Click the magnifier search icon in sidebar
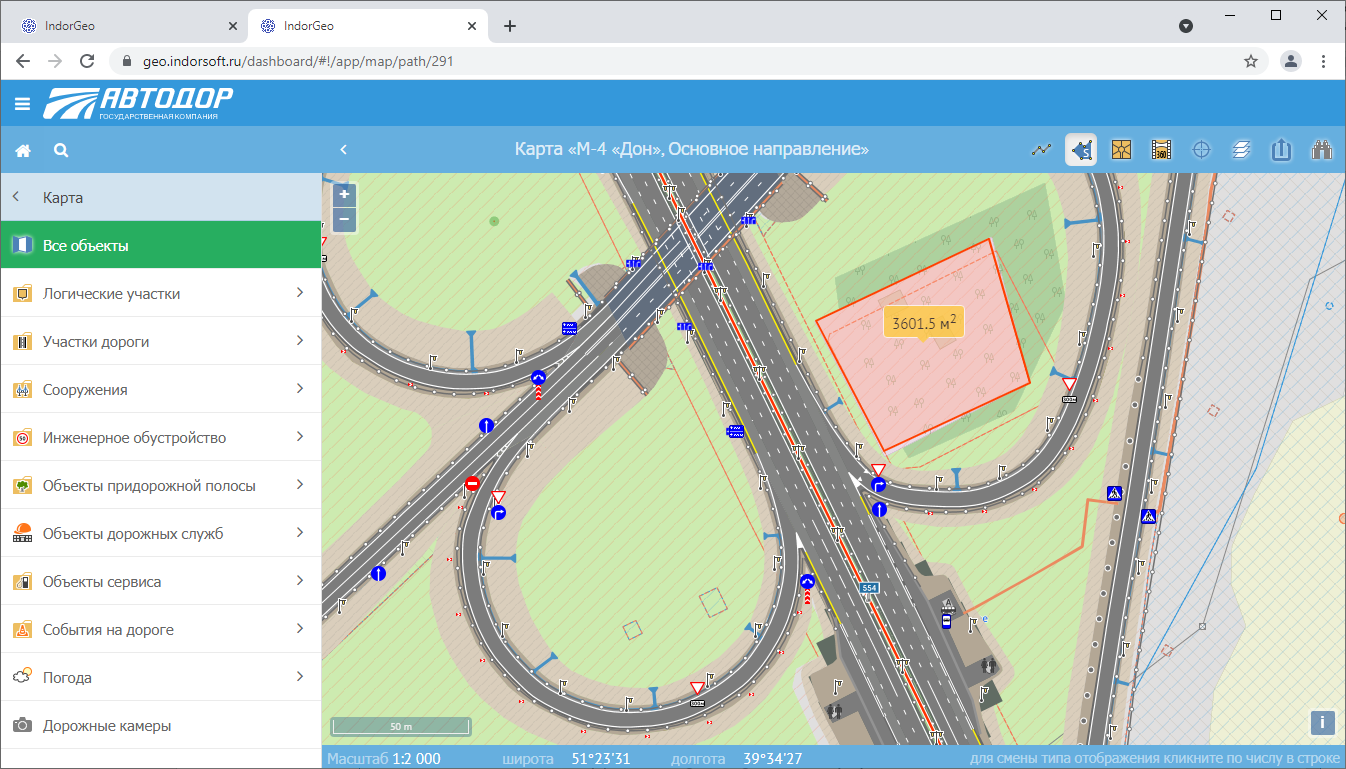 pyautogui.click(x=61, y=150)
